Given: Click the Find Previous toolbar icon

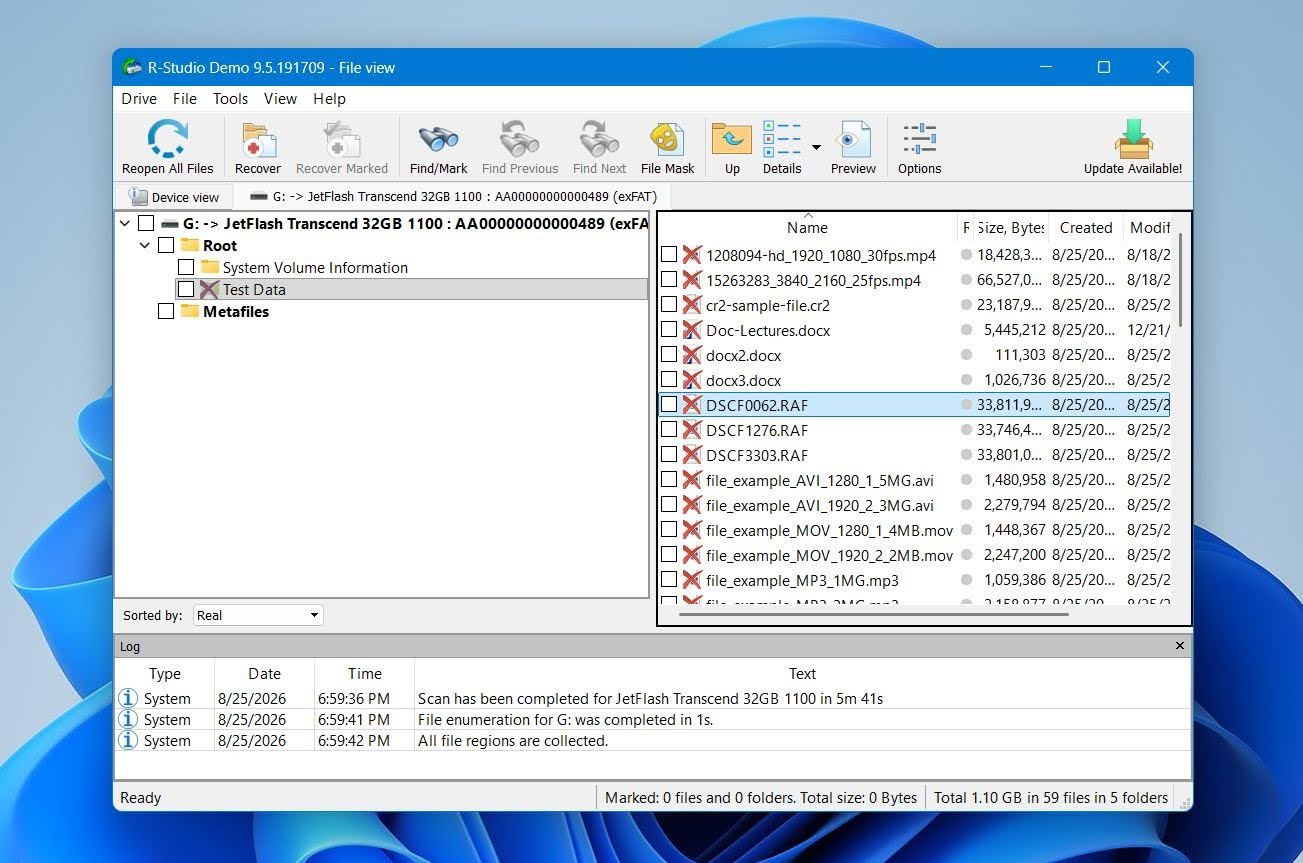Looking at the screenshot, I should point(519,139).
